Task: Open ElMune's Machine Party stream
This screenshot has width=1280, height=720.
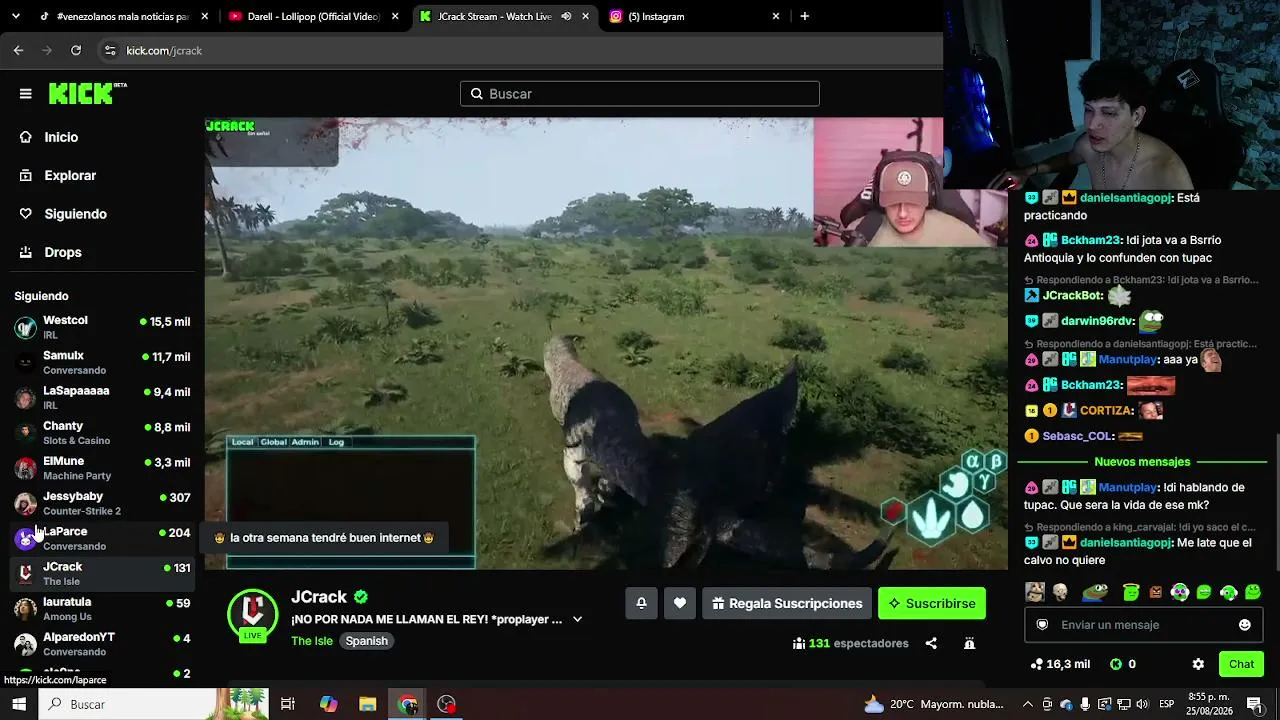Action: (102, 468)
